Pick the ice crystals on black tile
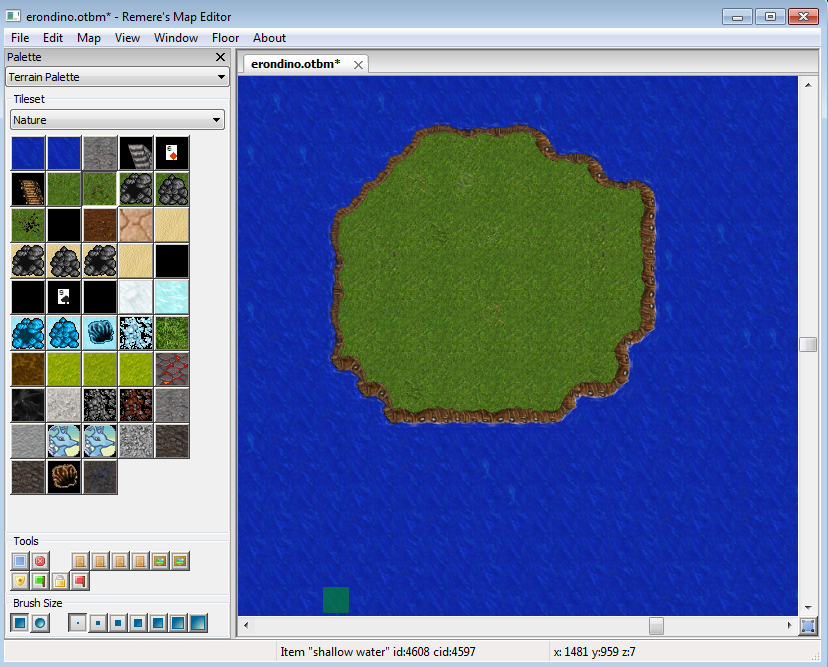The image size is (828, 667). pos(136,332)
